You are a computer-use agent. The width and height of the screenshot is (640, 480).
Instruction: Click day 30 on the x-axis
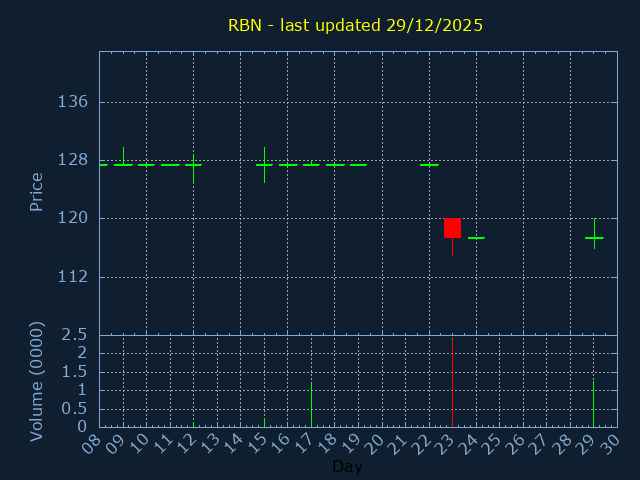click(x=611, y=445)
